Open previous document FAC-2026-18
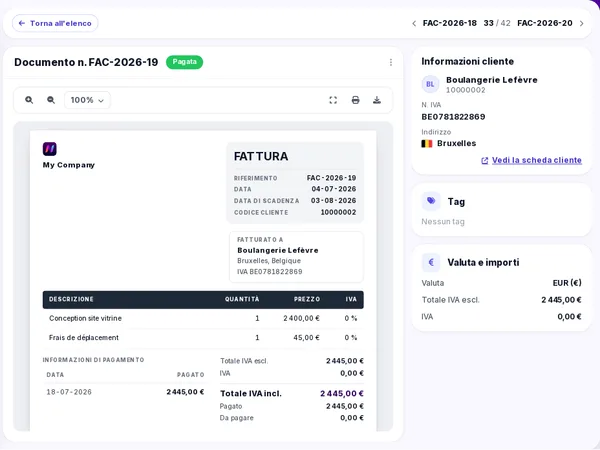The height and width of the screenshot is (450, 600). click(450, 23)
